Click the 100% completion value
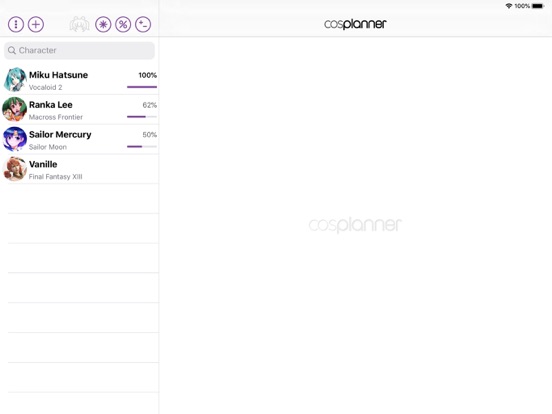The width and height of the screenshot is (552, 414). point(148,75)
